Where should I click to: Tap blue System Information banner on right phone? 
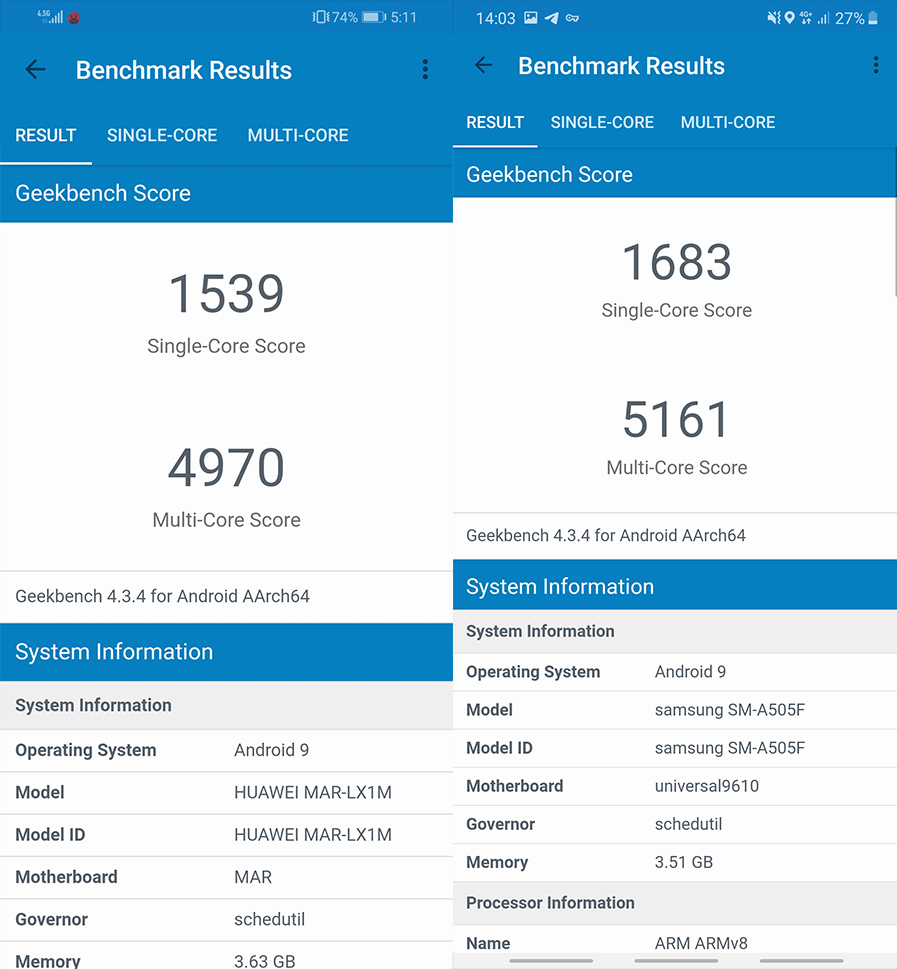675,586
